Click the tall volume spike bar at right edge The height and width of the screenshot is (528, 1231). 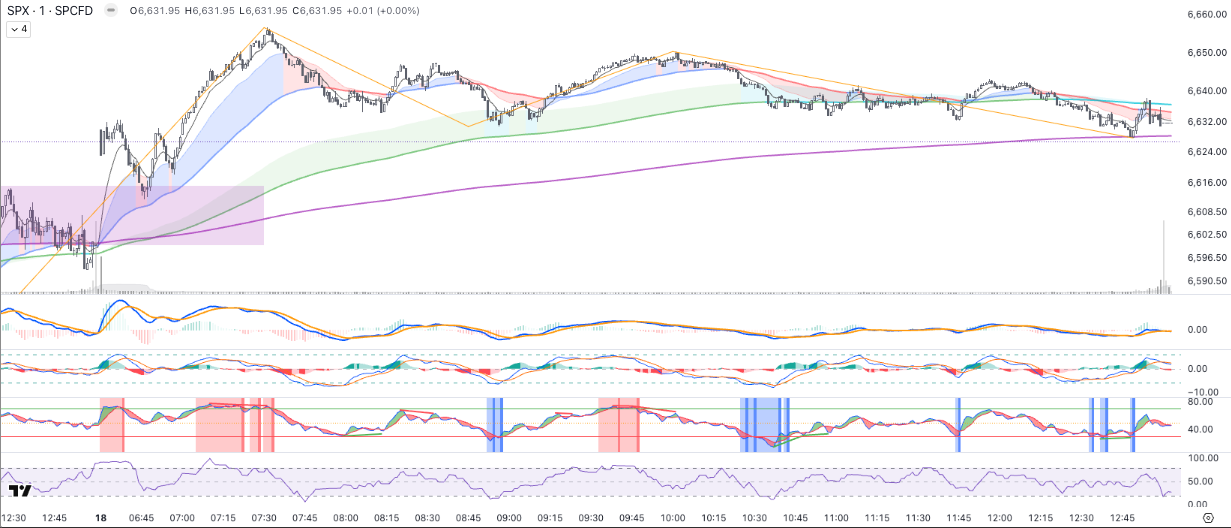pyautogui.click(x=1164, y=258)
